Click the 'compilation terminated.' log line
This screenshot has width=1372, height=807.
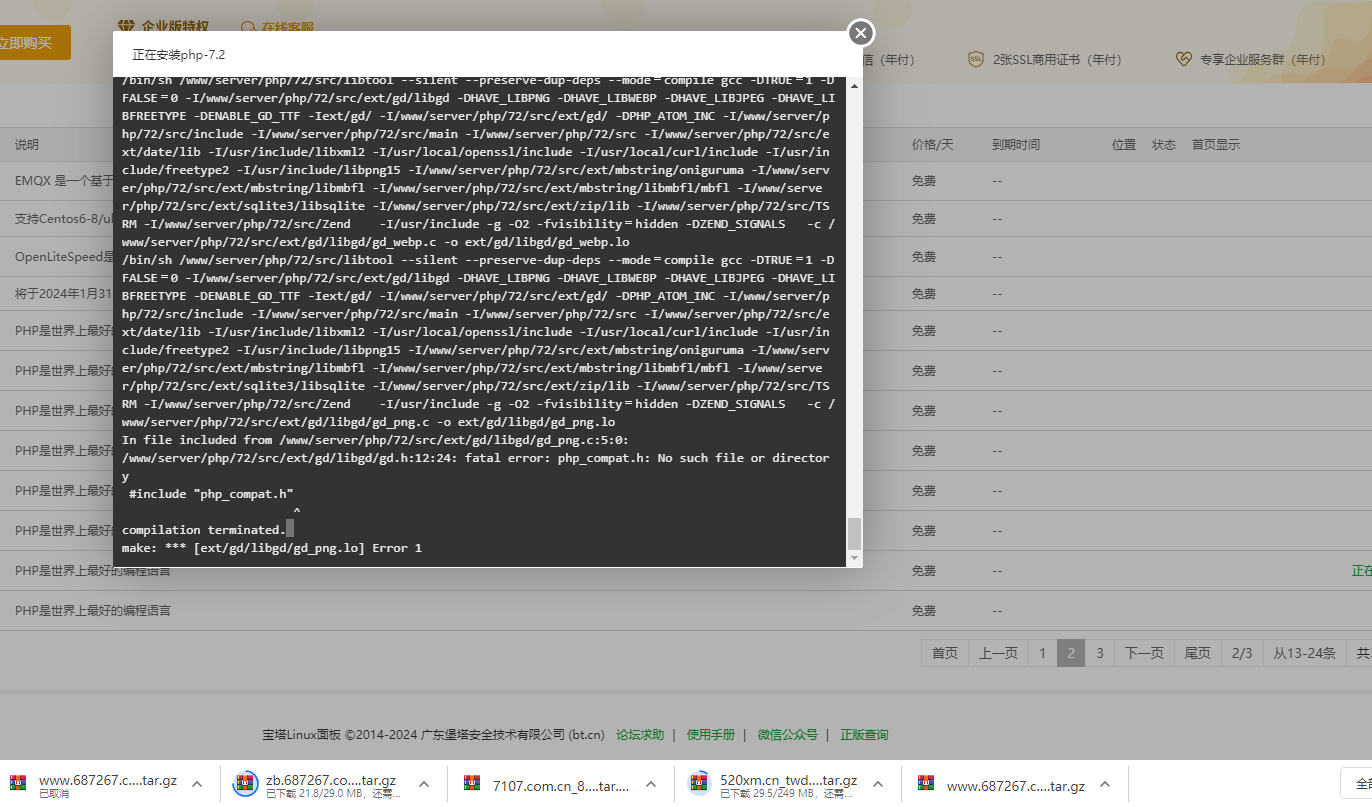(203, 530)
